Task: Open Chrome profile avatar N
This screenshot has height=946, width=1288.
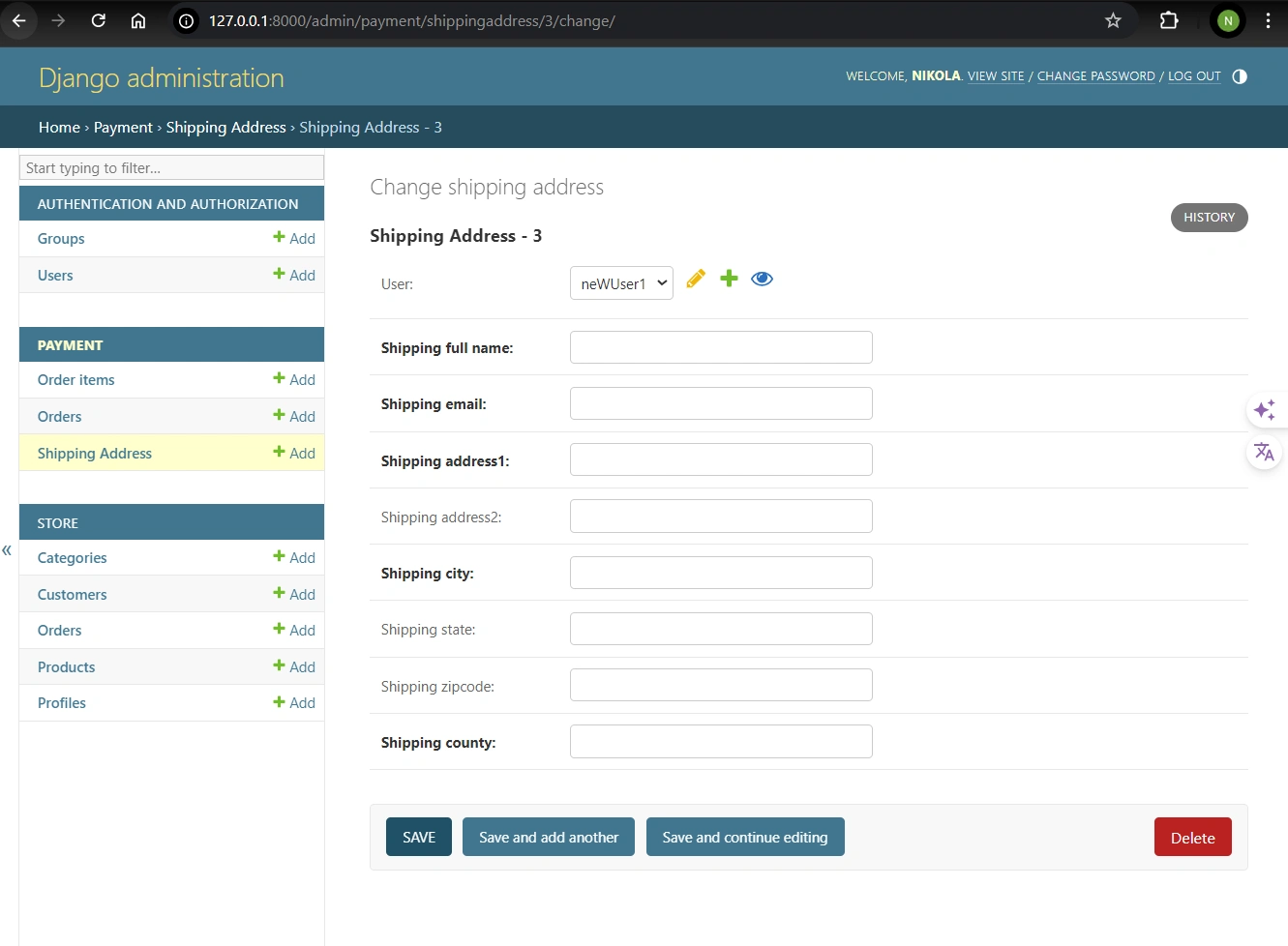Action: [x=1228, y=20]
